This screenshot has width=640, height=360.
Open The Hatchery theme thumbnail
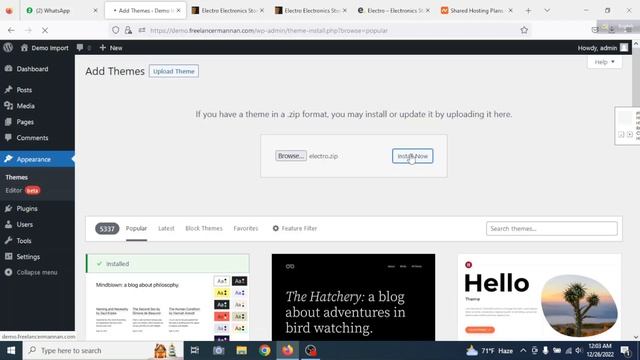click(353, 297)
